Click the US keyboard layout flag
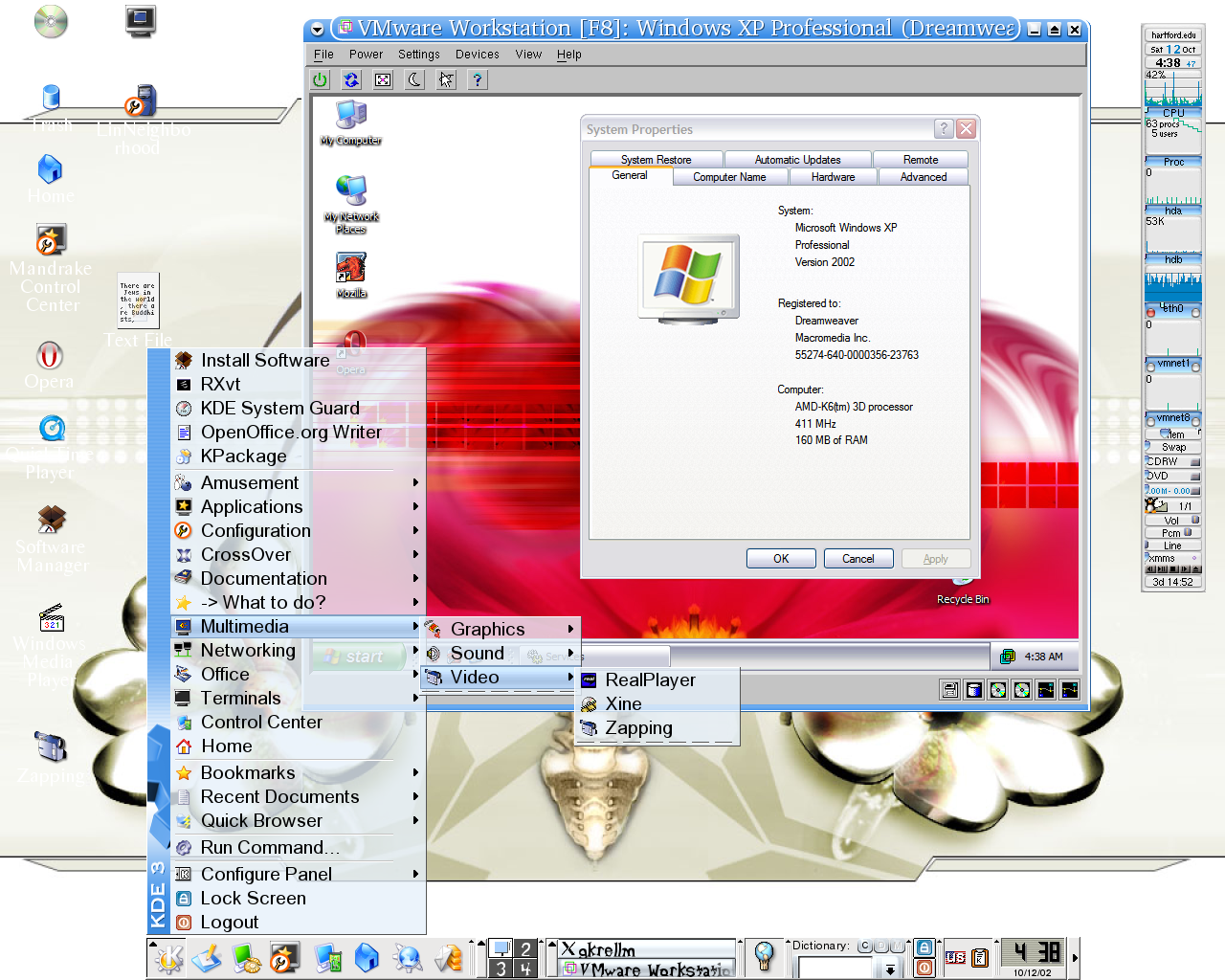1225x980 pixels. 955,957
